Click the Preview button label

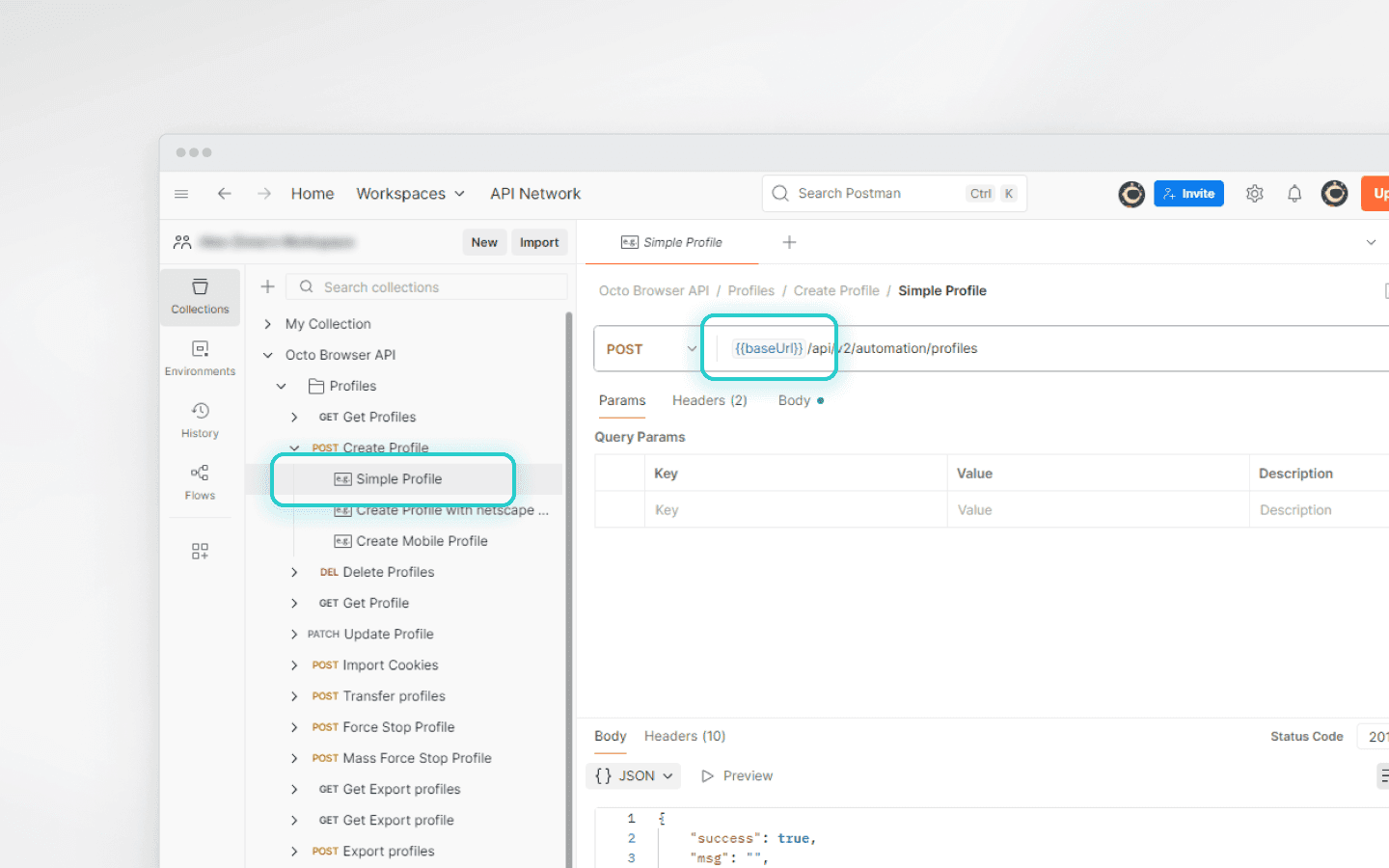pos(748,775)
